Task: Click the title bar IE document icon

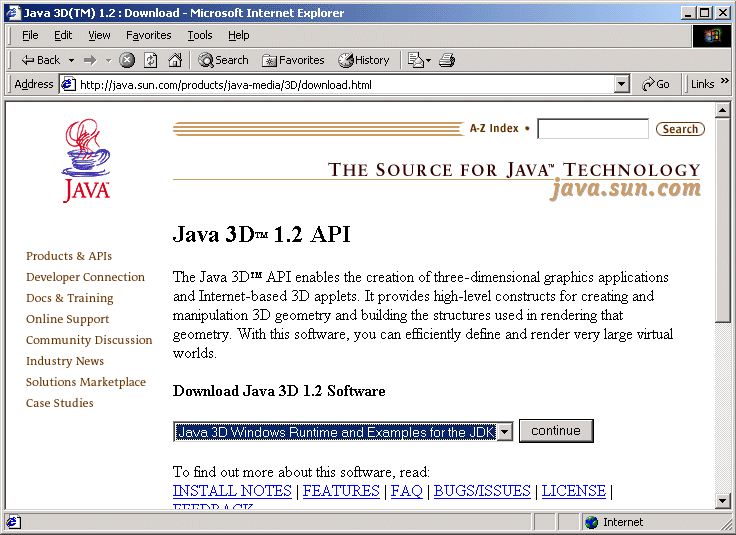Action: 13,13
